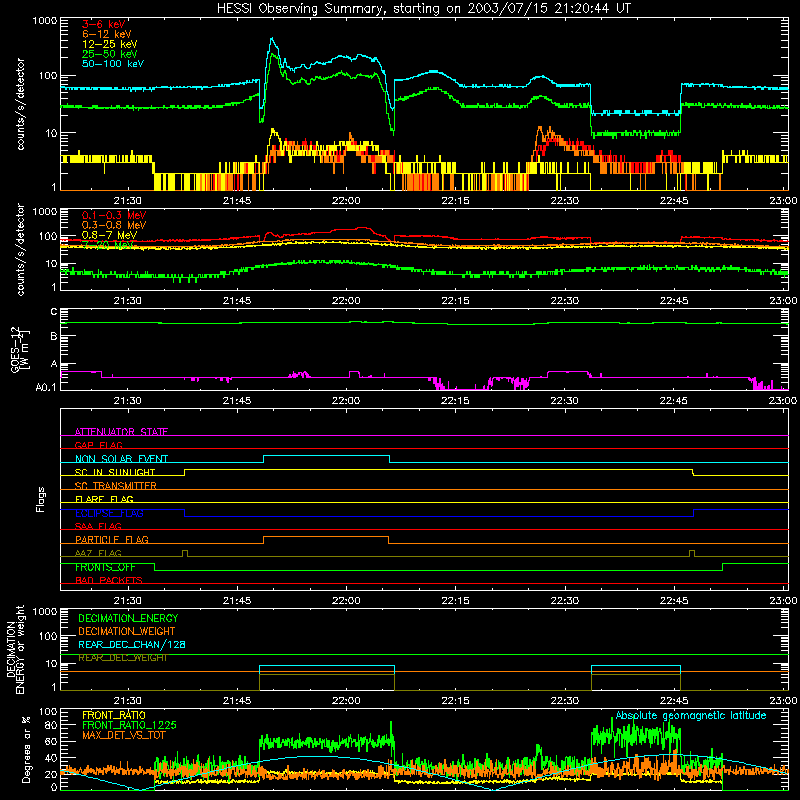Click the yellow FRONT_RATIO legend label
The image size is (800, 800).
click(114, 715)
